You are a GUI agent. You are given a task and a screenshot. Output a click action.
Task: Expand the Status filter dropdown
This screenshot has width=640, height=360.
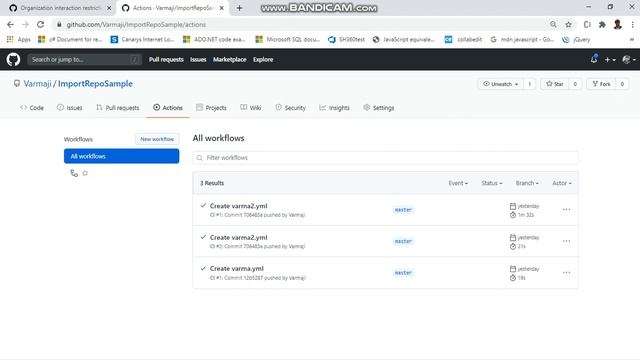click(x=492, y=183)
